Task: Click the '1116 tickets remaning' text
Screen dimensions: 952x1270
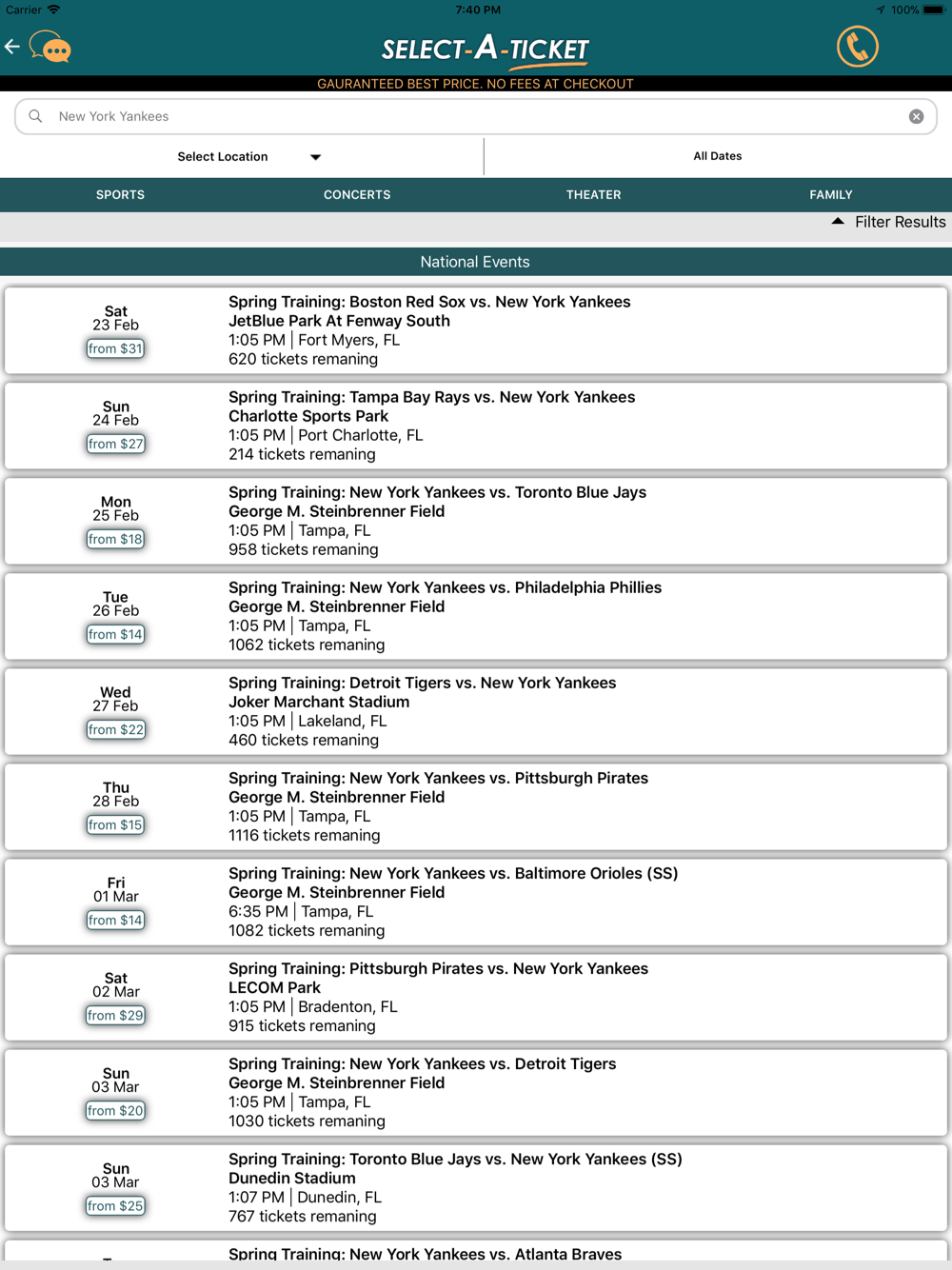Action: point(304,835)
